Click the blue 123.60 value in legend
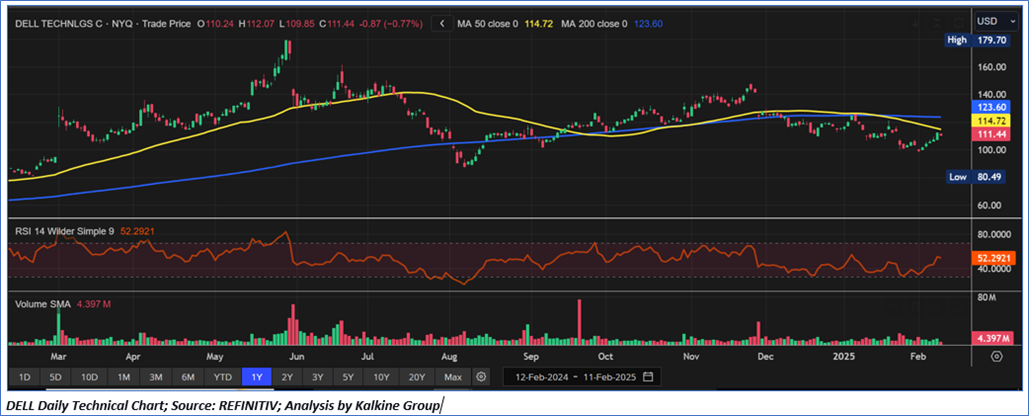The width and height of the screenshot is (1029, 416). 650,24
